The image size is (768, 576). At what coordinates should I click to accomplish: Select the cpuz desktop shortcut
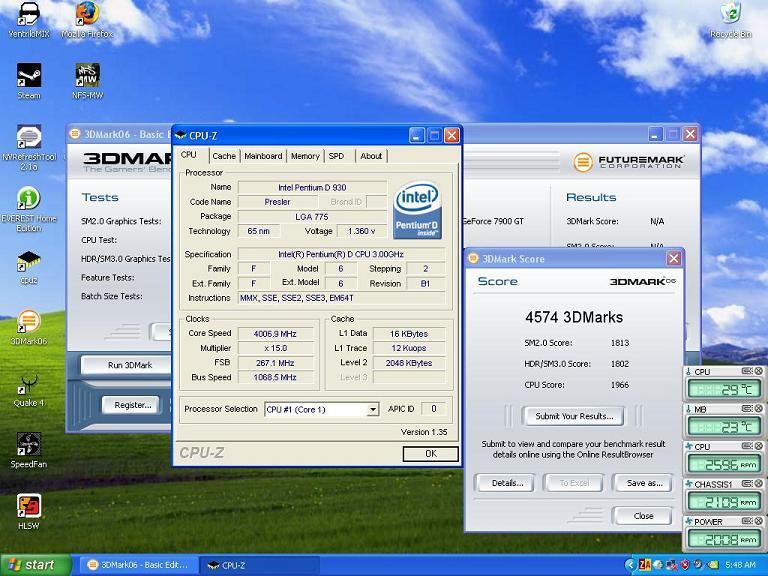pos(29,267)
